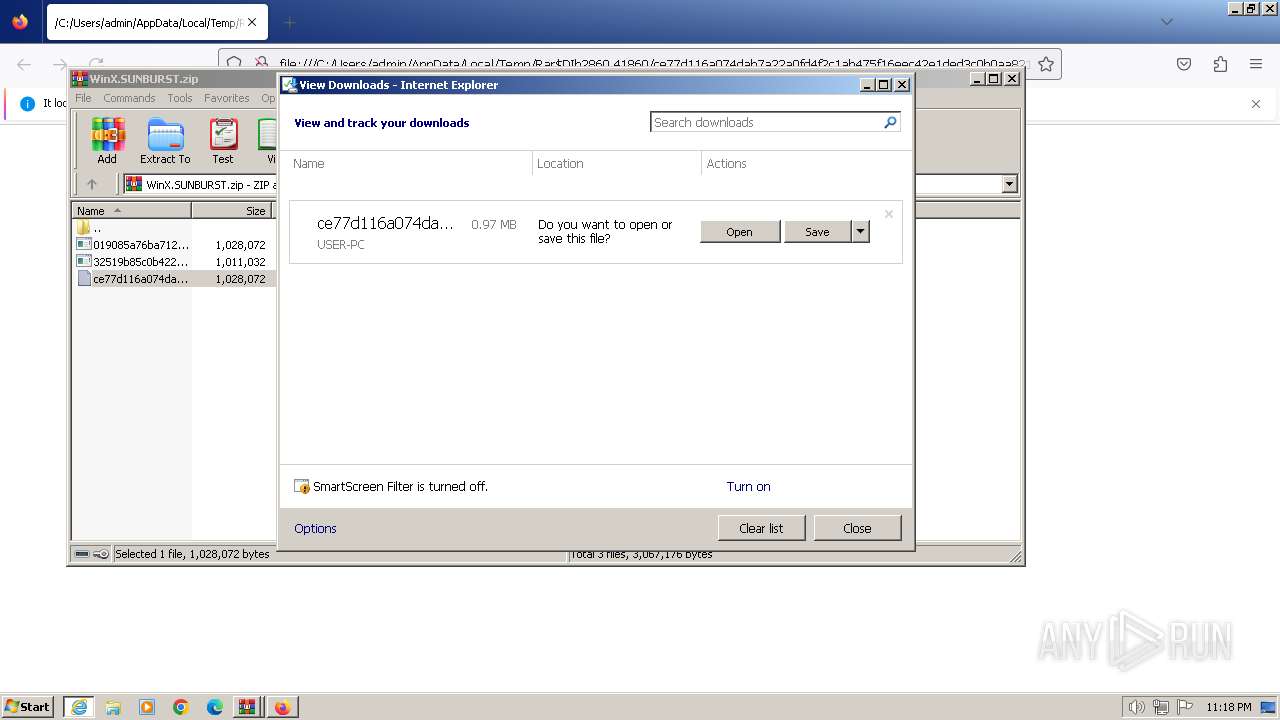This screenshot has width=1280, height=720.
Task: Open the Windows Start menu
Action: [x=27, y=707]
